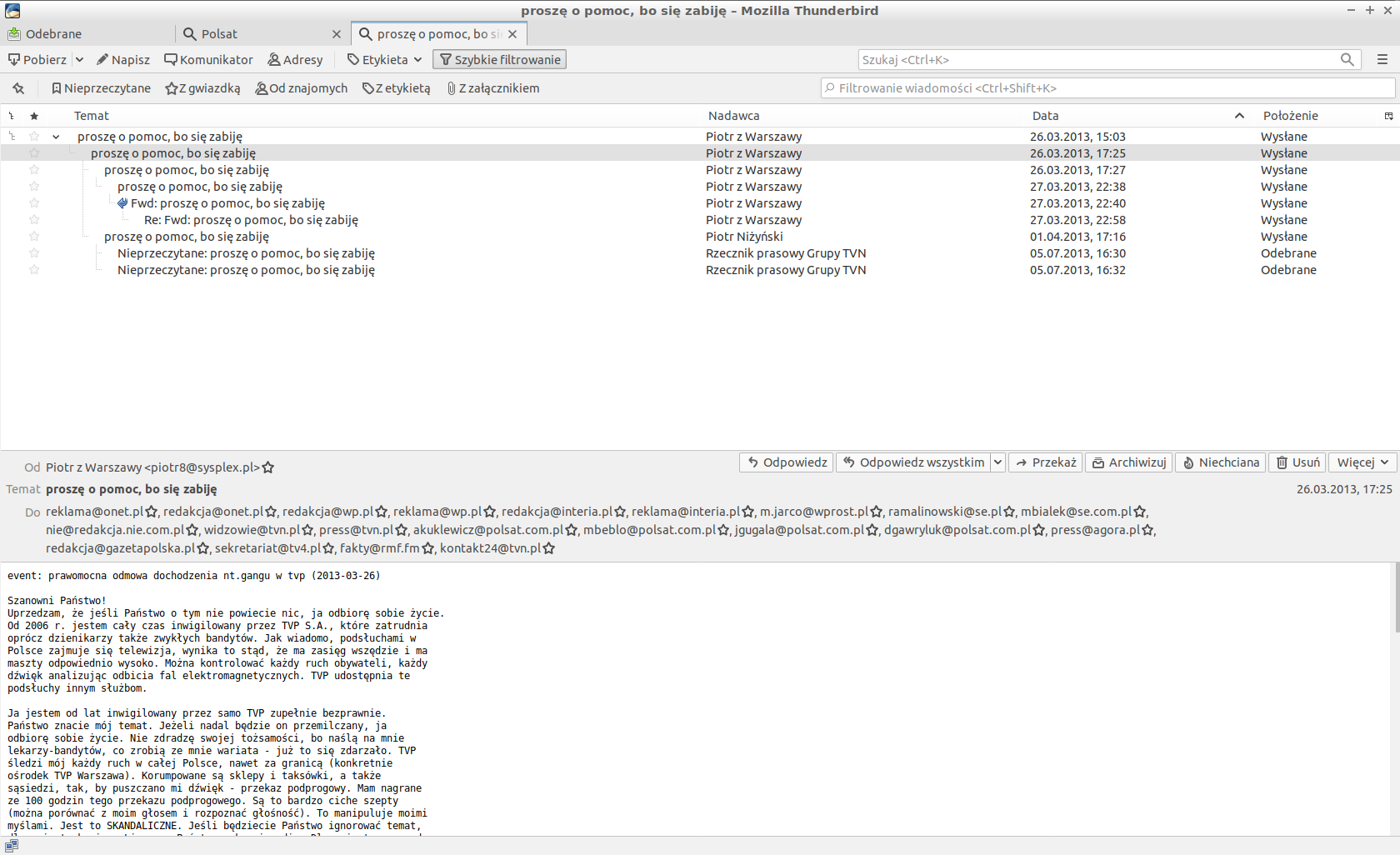Compose new message with Napisz
Screen dimensions: 1400x855
click(x=123, y=60)
